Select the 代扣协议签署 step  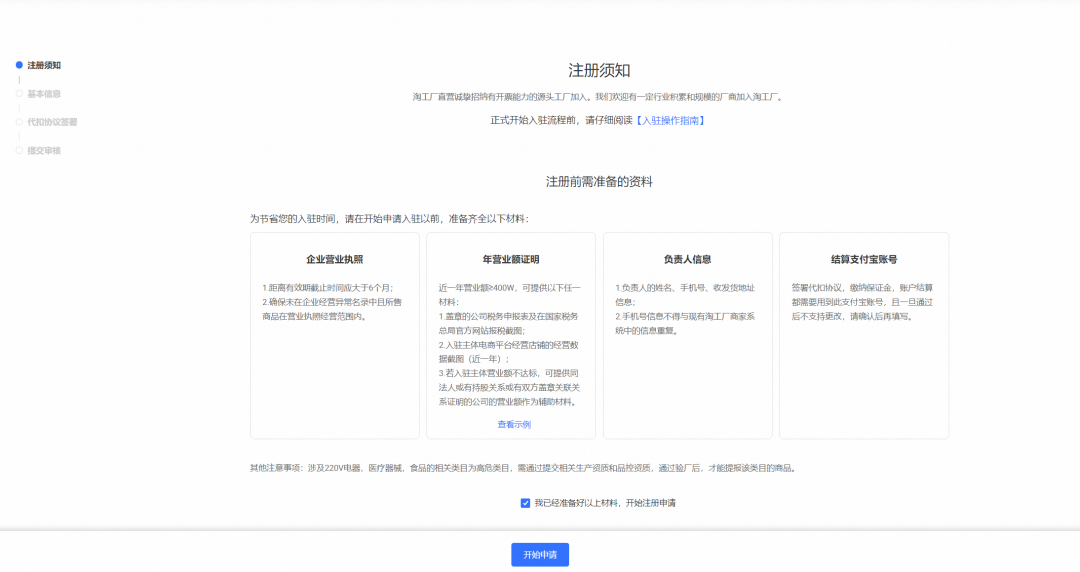click(x=52, y=122)
